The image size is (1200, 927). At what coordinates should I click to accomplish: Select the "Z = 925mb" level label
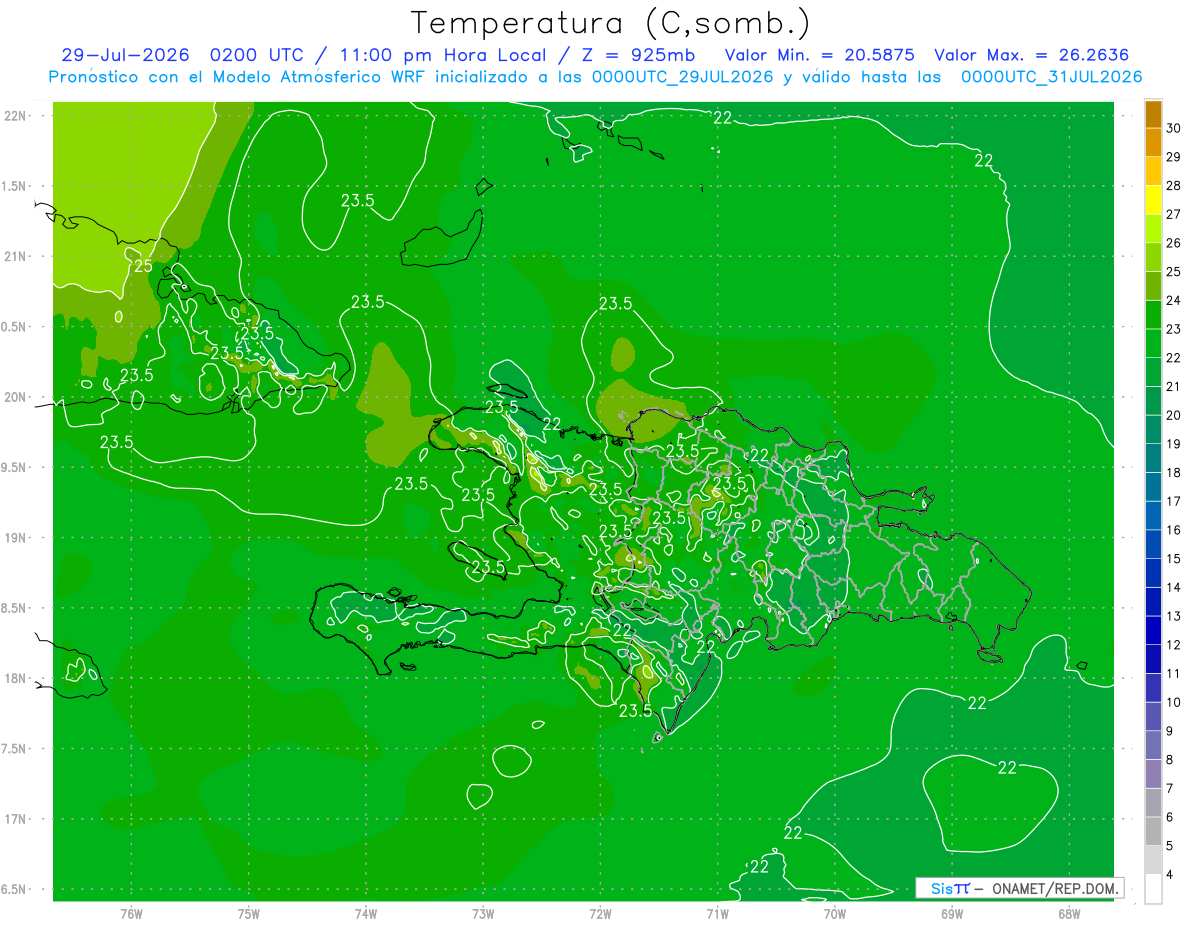638,55
